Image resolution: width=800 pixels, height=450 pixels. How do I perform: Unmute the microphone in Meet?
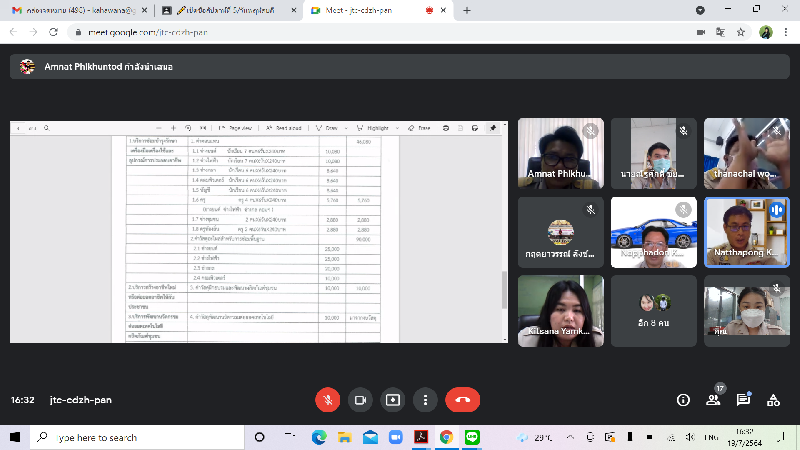pos(327,399)
